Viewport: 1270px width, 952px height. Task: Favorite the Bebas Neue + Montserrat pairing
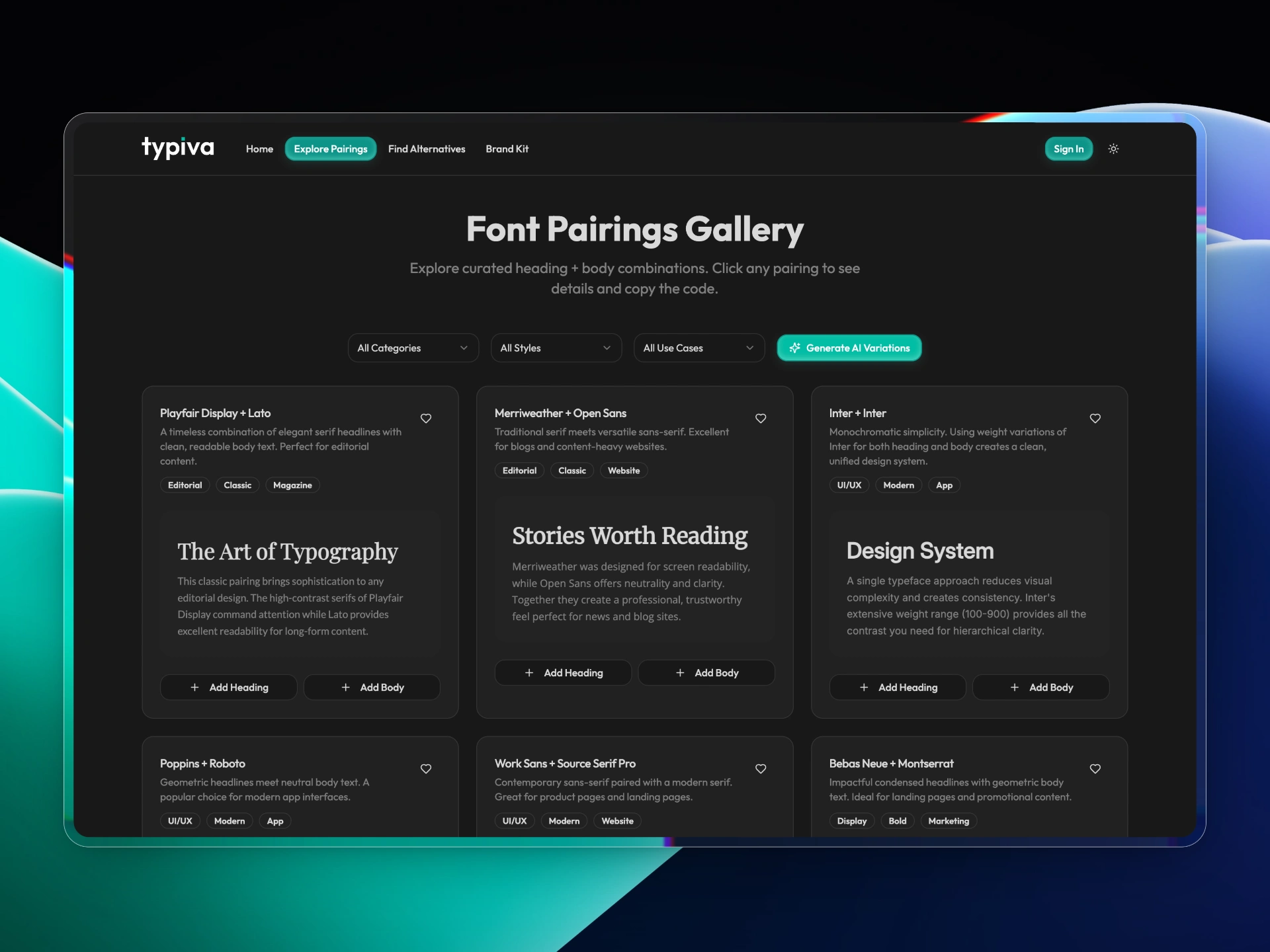point(1095,769)
